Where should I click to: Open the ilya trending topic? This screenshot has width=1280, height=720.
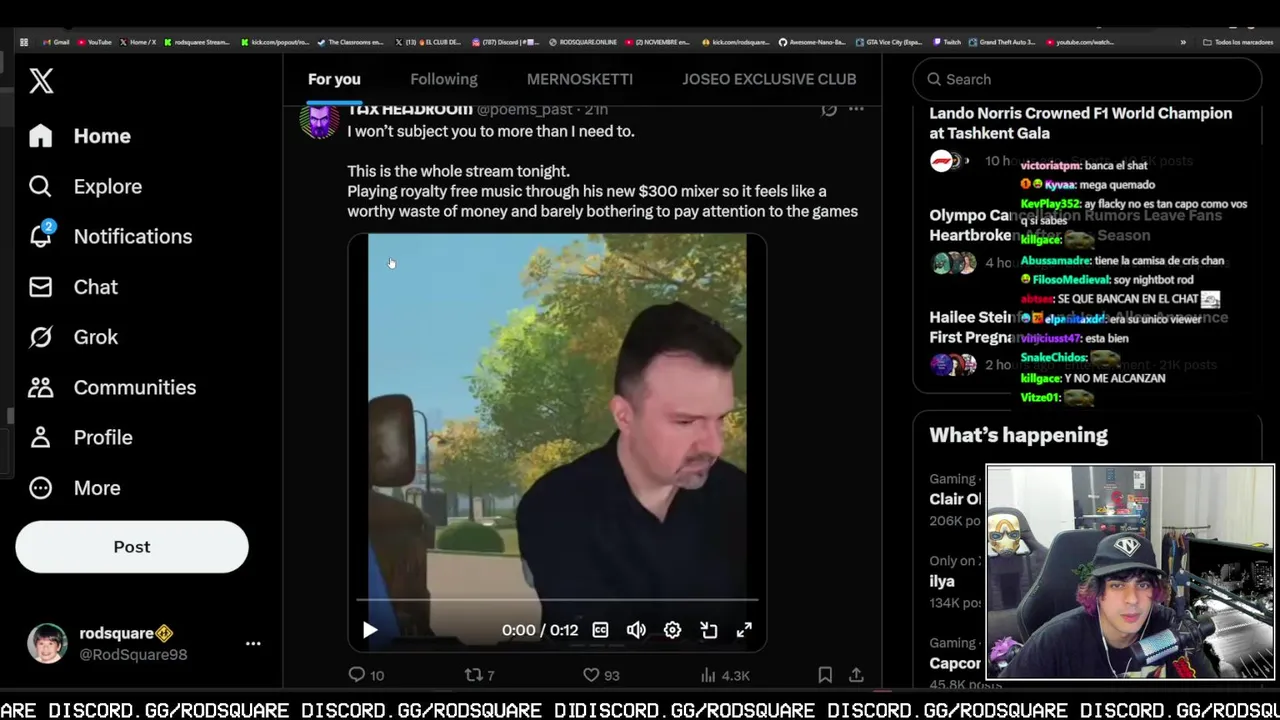point(942,581)
